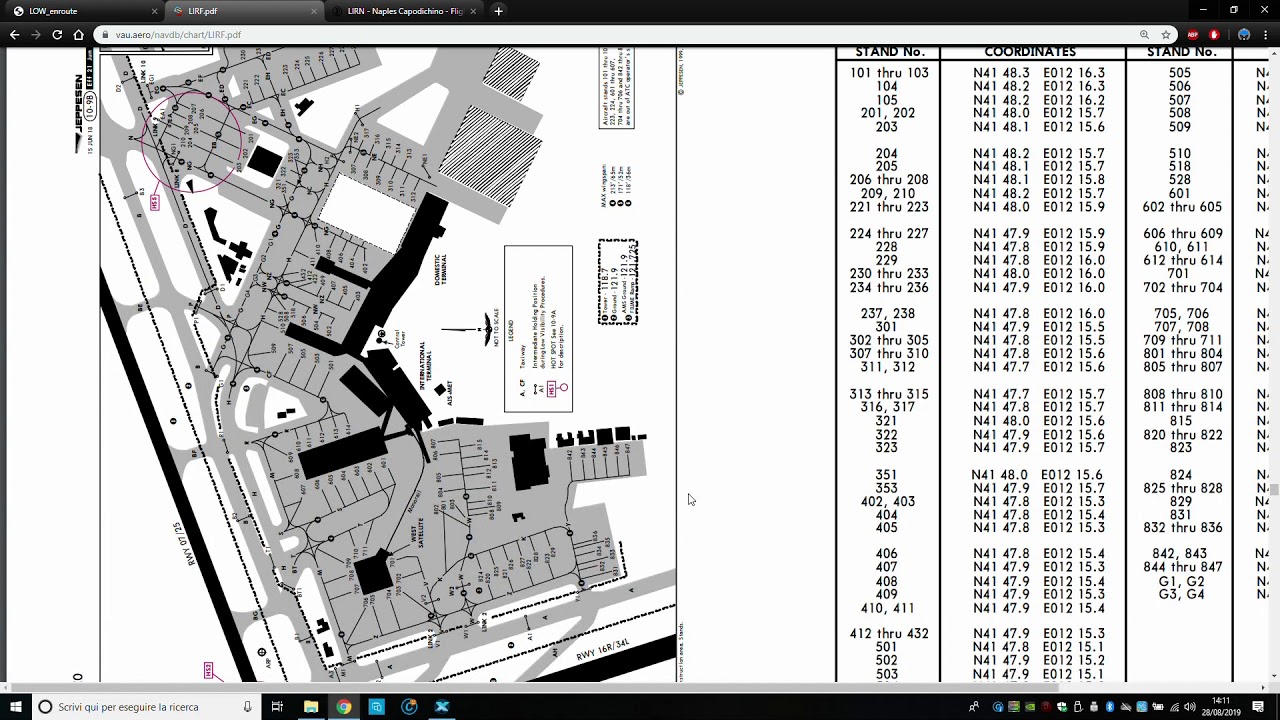Open Task View on the taskbar
This screenshot has height=720, width=1280.
[277, 707]
